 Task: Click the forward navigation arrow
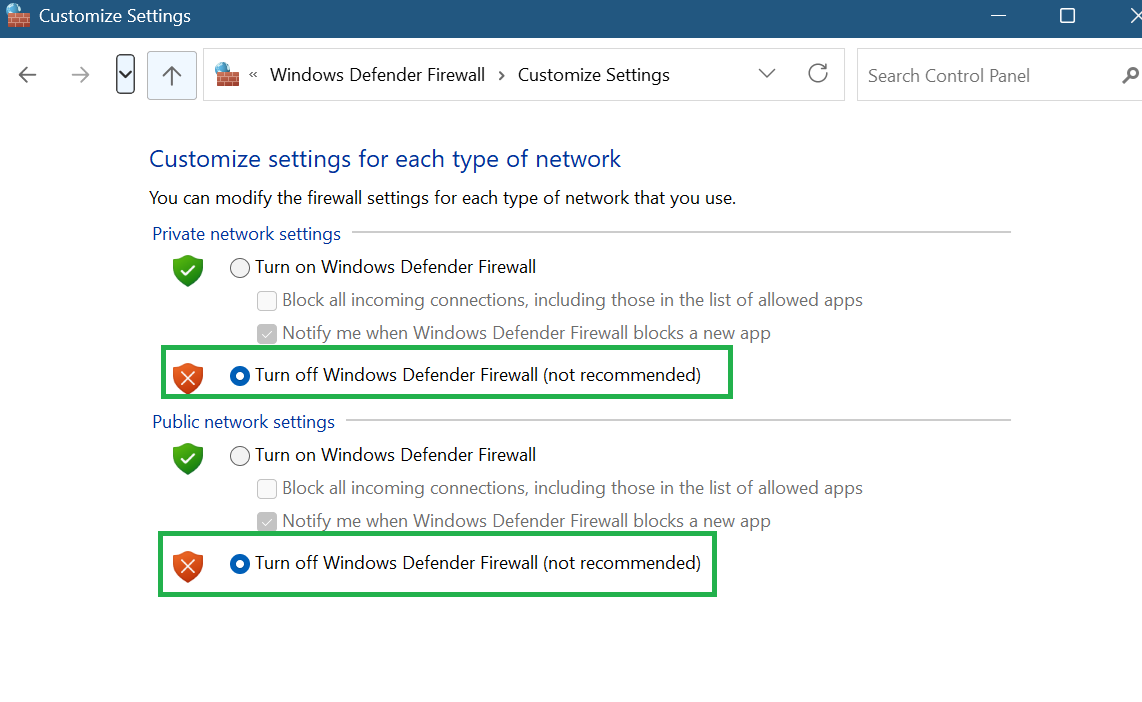[80, 75]
